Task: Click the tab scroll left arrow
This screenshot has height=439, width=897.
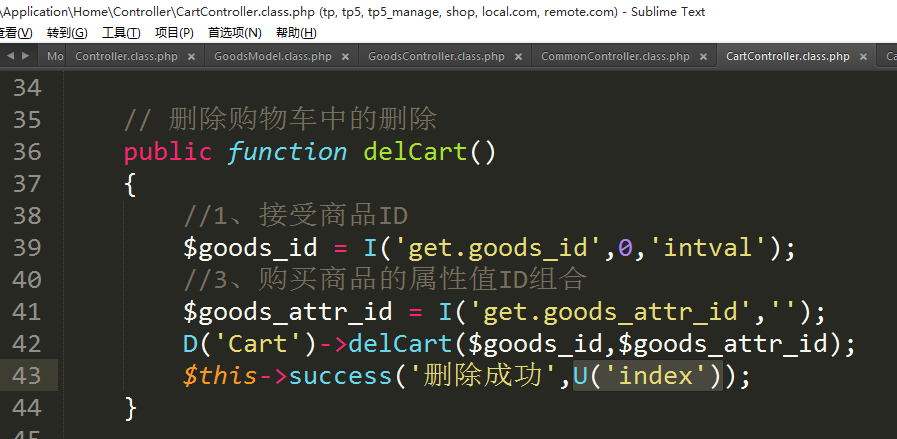Action: 10,56
